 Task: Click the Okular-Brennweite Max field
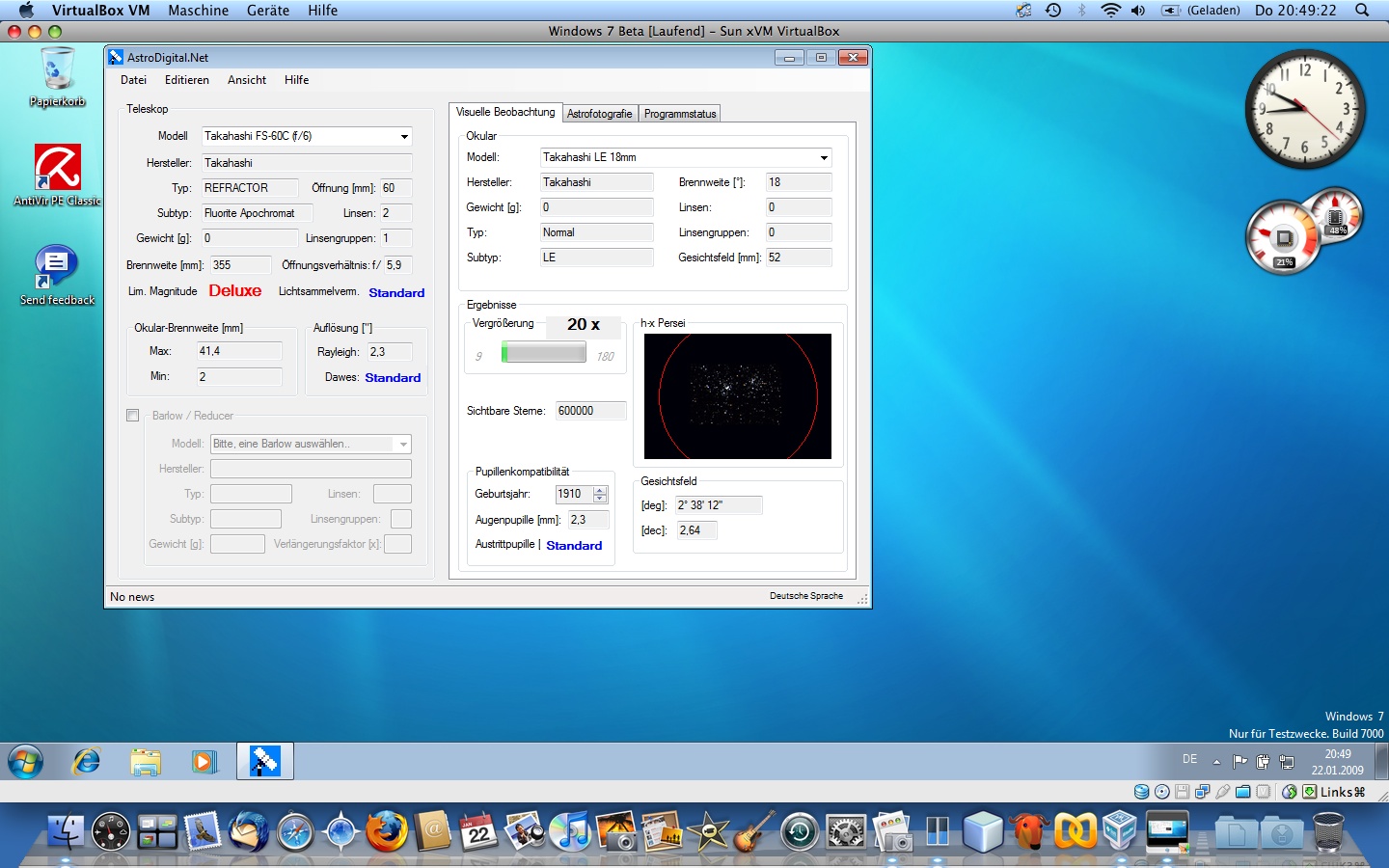(x=239, y=351)
